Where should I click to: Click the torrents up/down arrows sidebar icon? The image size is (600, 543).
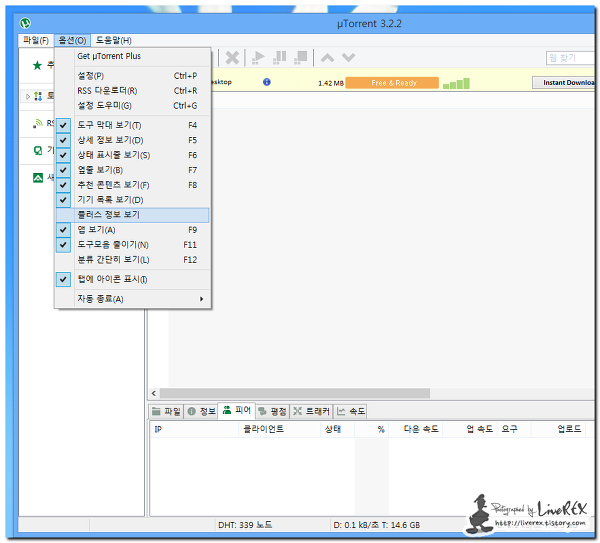tap(38, 96)
